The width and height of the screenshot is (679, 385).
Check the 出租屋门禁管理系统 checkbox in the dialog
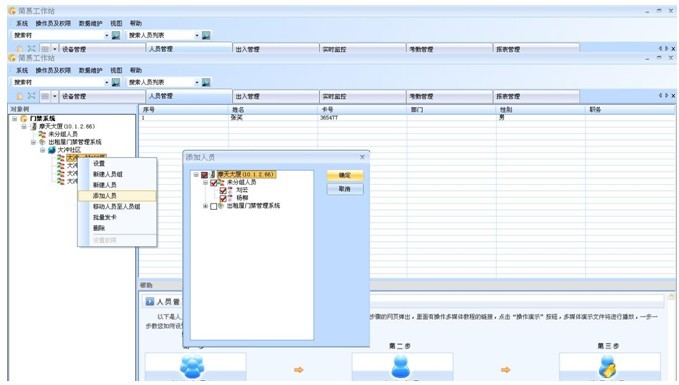coord(213,207)
